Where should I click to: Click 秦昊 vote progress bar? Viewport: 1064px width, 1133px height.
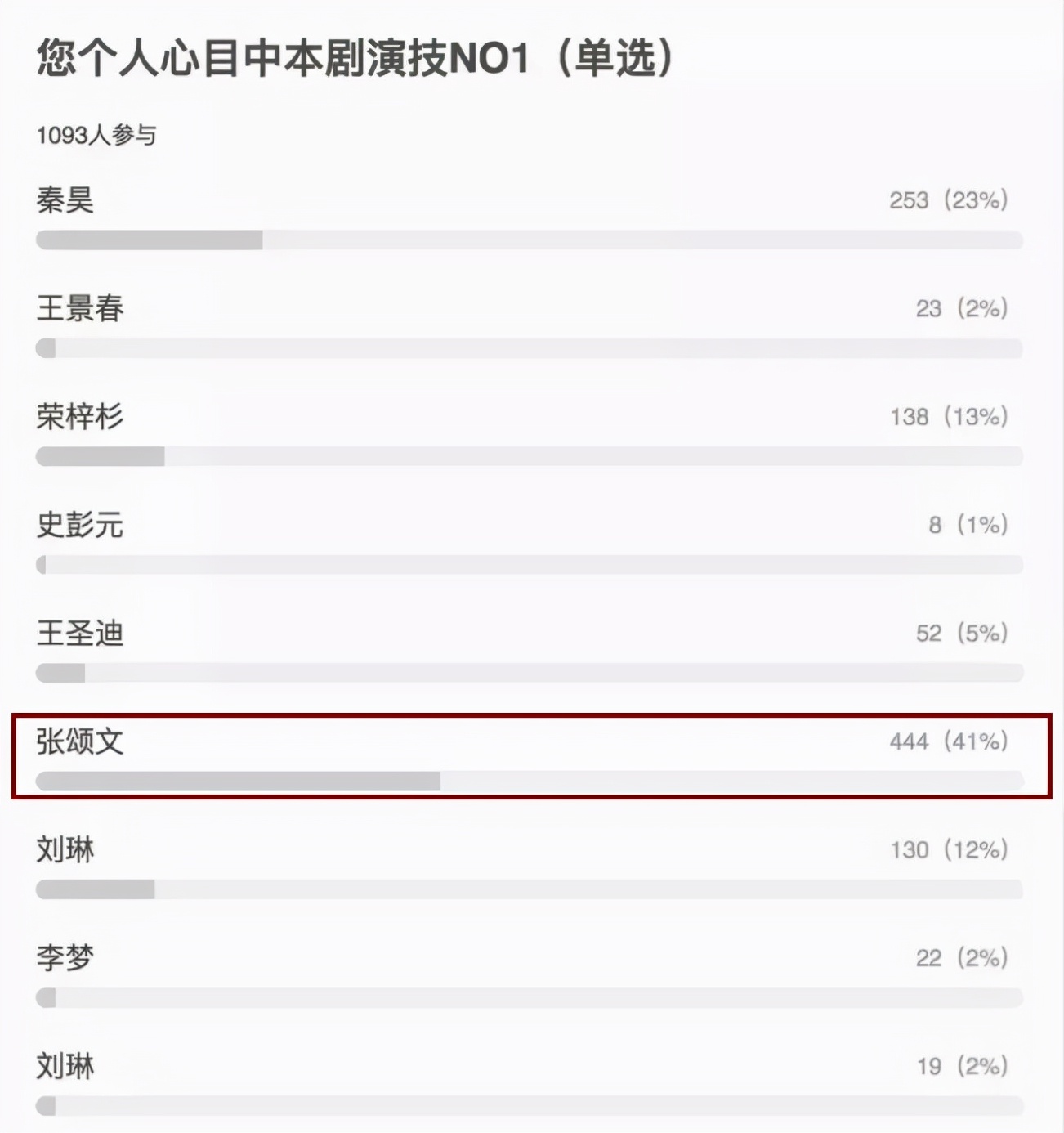point(530,240)
